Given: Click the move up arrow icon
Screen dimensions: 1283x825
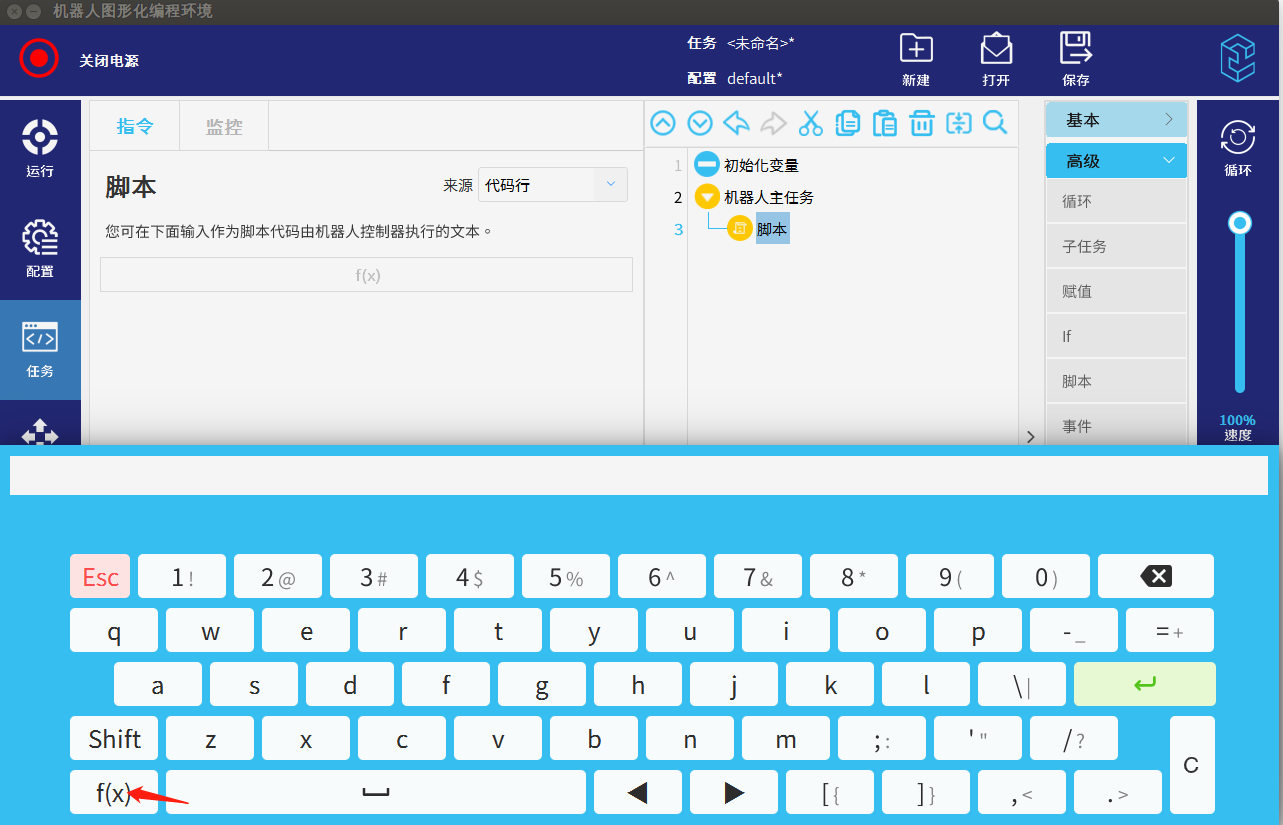Looking at the screenshot, I should point(663,123).
